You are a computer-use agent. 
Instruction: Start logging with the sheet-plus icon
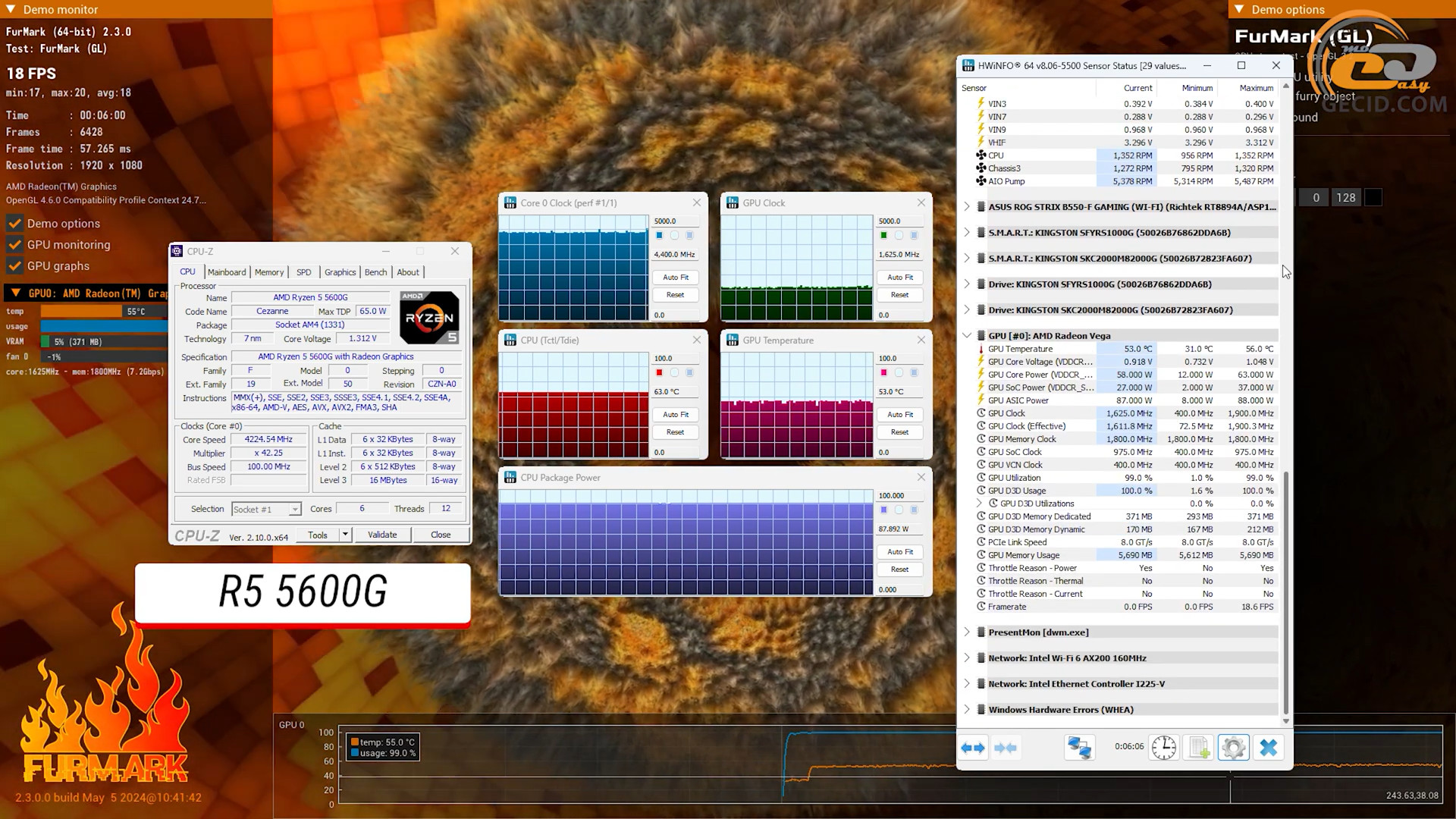coord(1199,748)
